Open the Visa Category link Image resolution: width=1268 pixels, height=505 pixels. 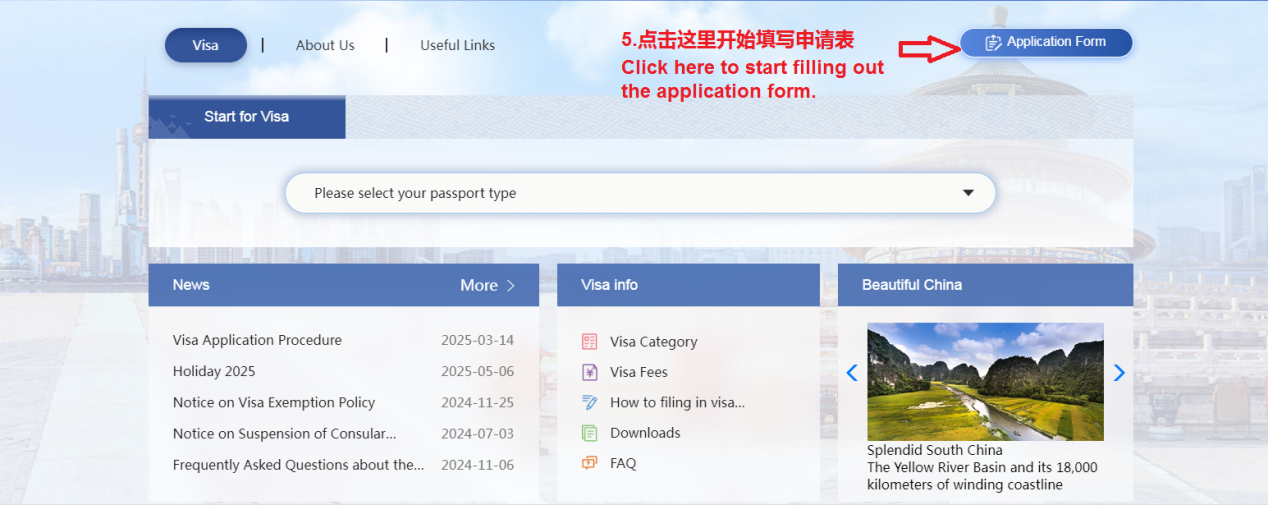click(654, 342)
